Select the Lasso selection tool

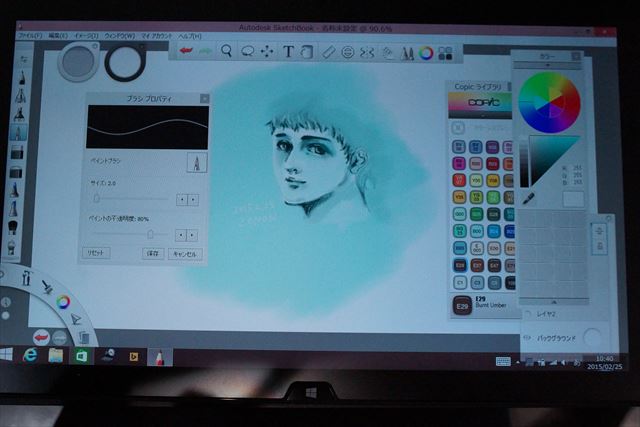click(x=247, y=51)
